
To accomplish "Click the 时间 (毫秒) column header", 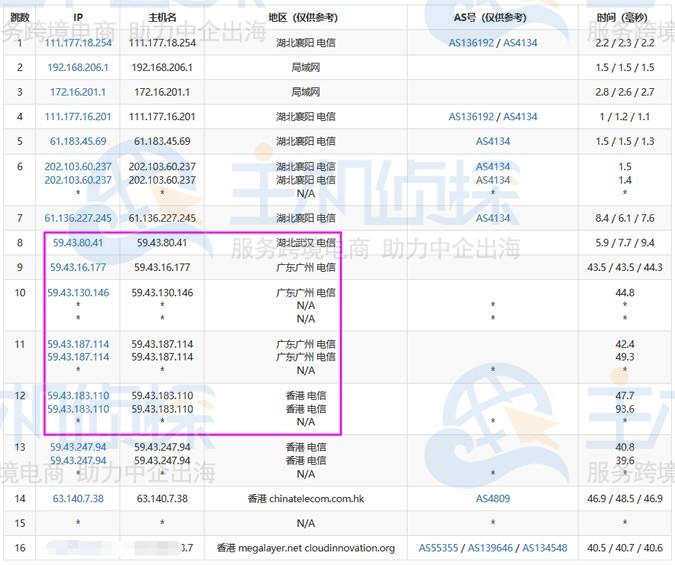I will click(622, 17).
